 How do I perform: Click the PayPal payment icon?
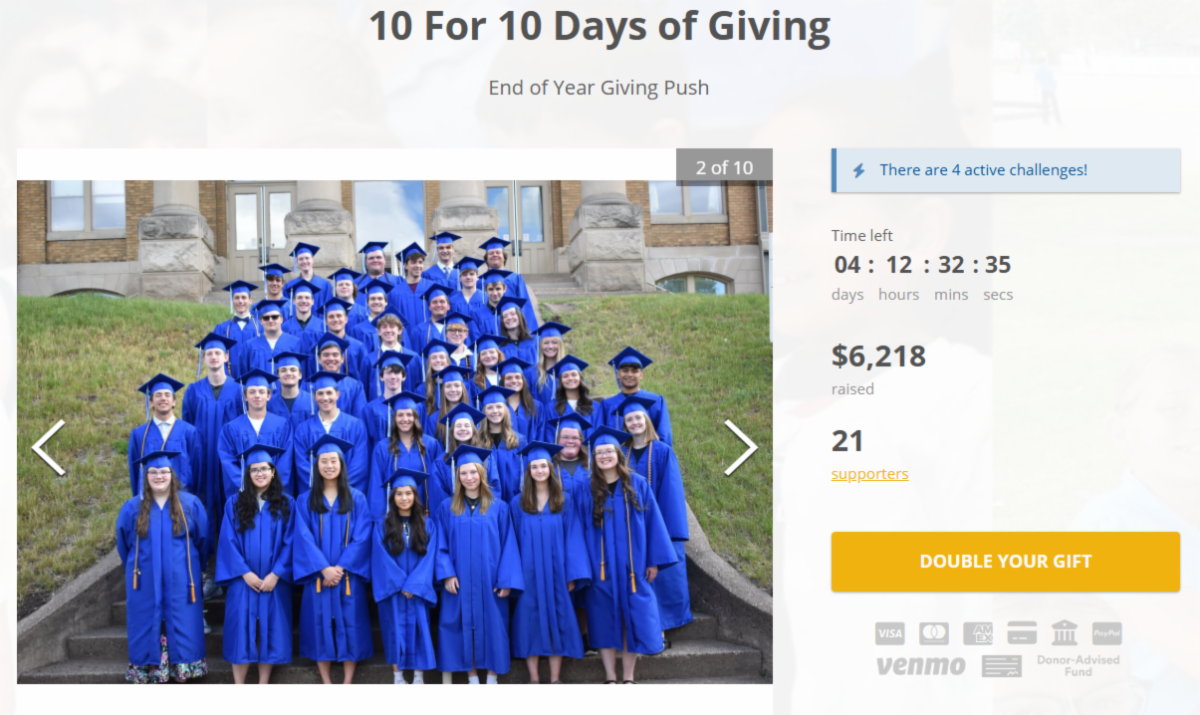(x=1107, y=633)
